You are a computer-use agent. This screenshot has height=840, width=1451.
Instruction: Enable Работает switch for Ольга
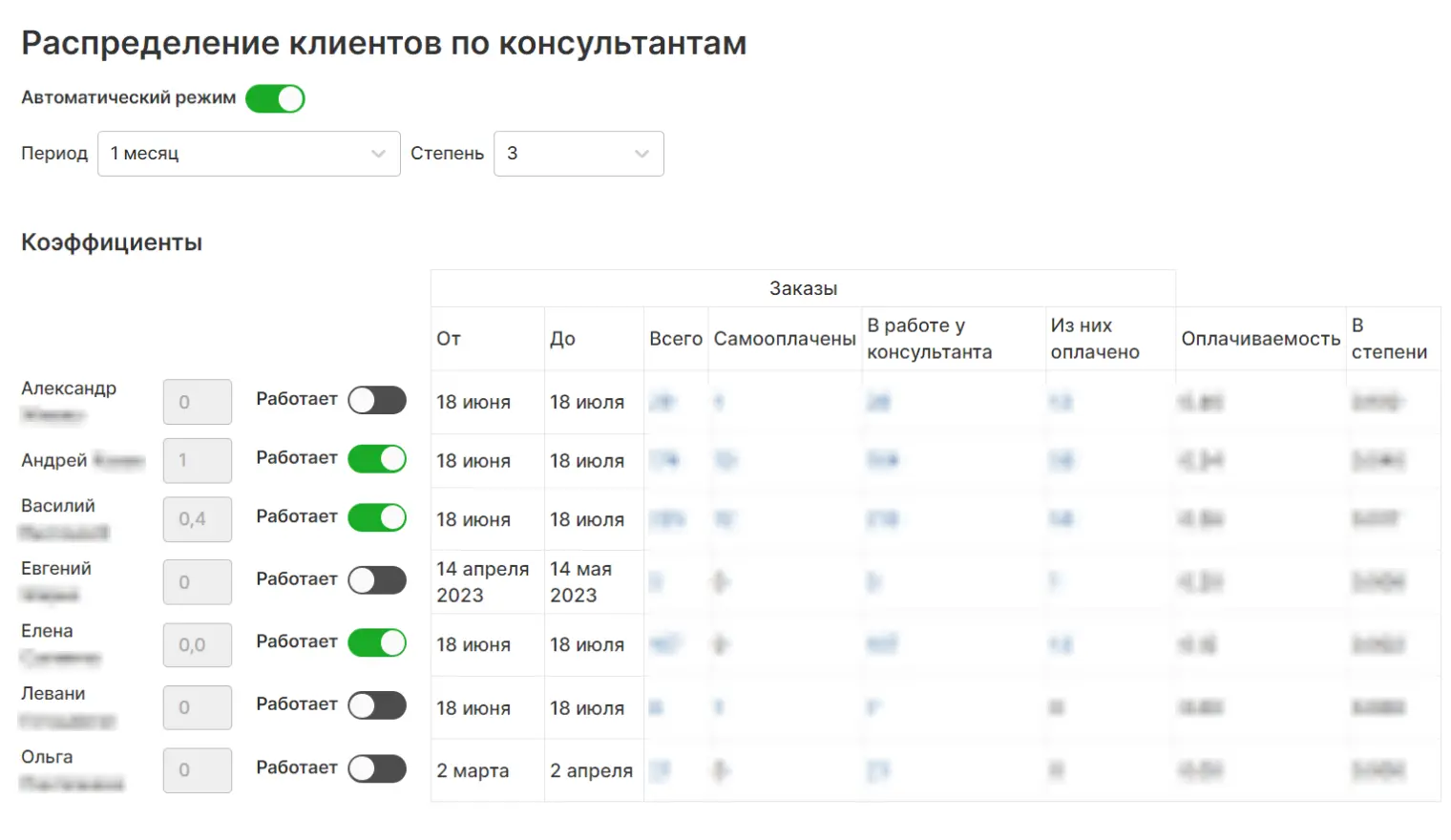tap(377, 768)
